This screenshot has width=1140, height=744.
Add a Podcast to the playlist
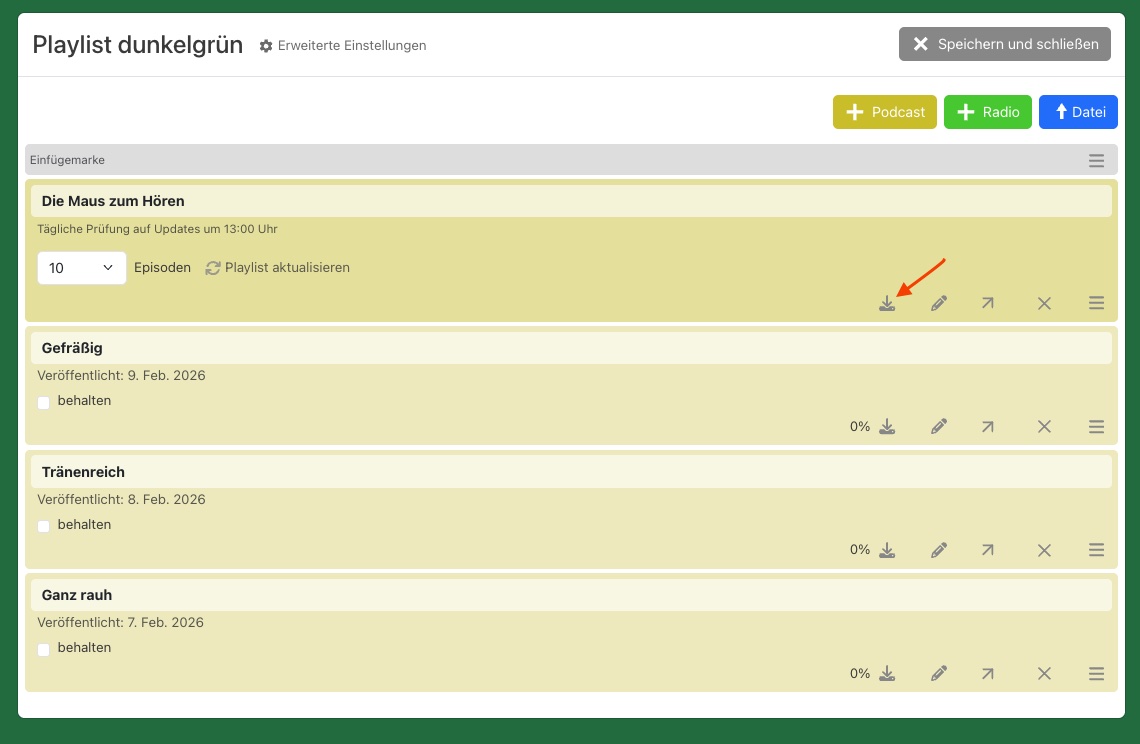click(885, 113)
